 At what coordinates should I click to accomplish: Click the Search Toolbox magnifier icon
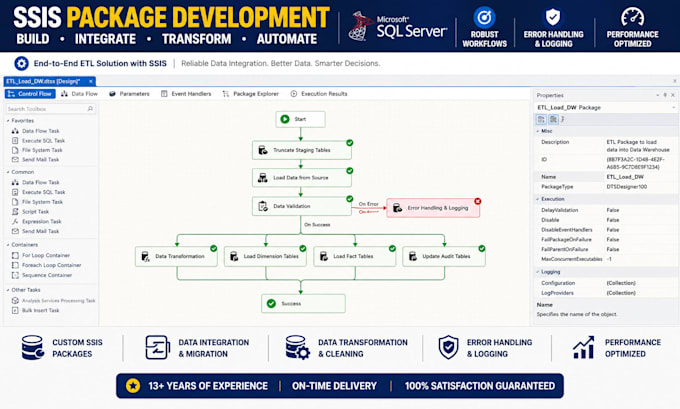tap(90, 109)
